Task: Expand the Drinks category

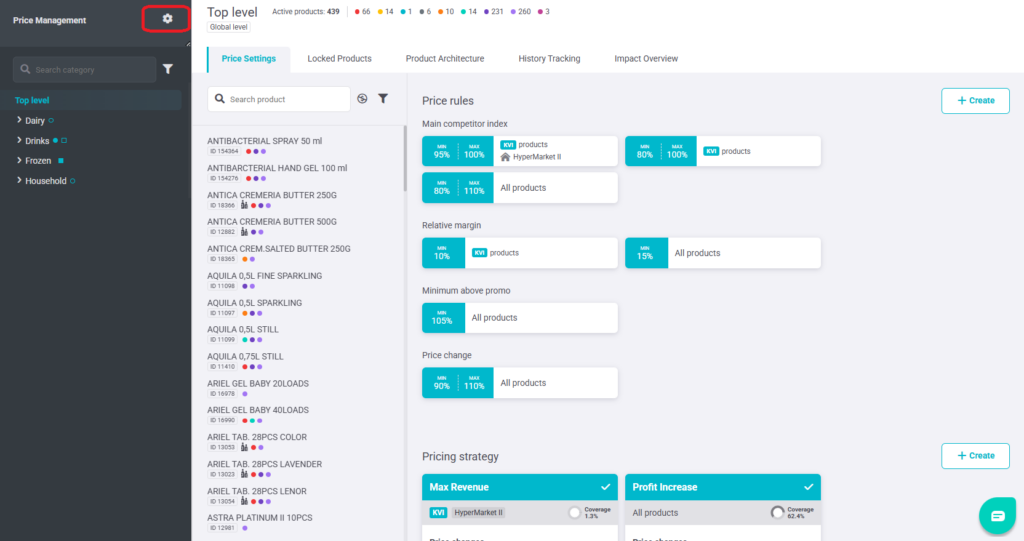Action: point(19,140)
